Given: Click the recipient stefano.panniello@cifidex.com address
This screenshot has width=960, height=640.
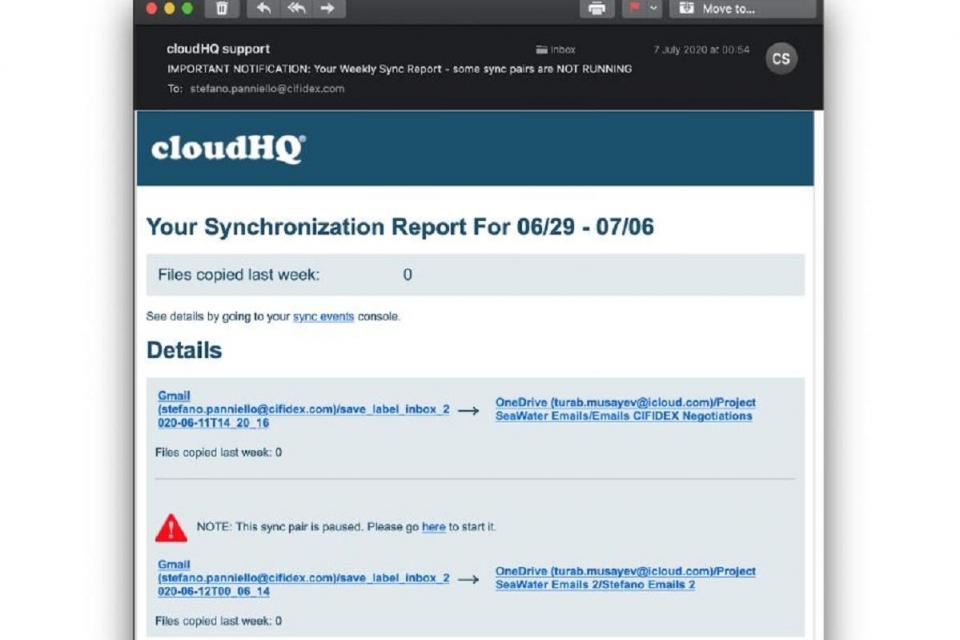Looking at the screenshot, I should [x=267, y=89].
